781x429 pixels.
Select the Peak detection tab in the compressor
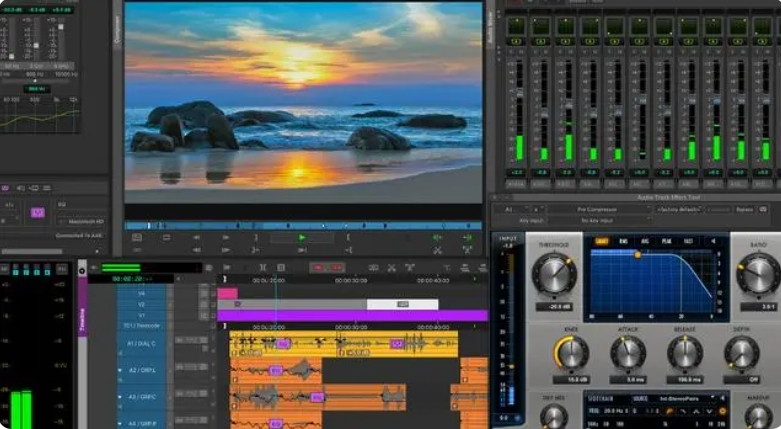tap(666, 241)
